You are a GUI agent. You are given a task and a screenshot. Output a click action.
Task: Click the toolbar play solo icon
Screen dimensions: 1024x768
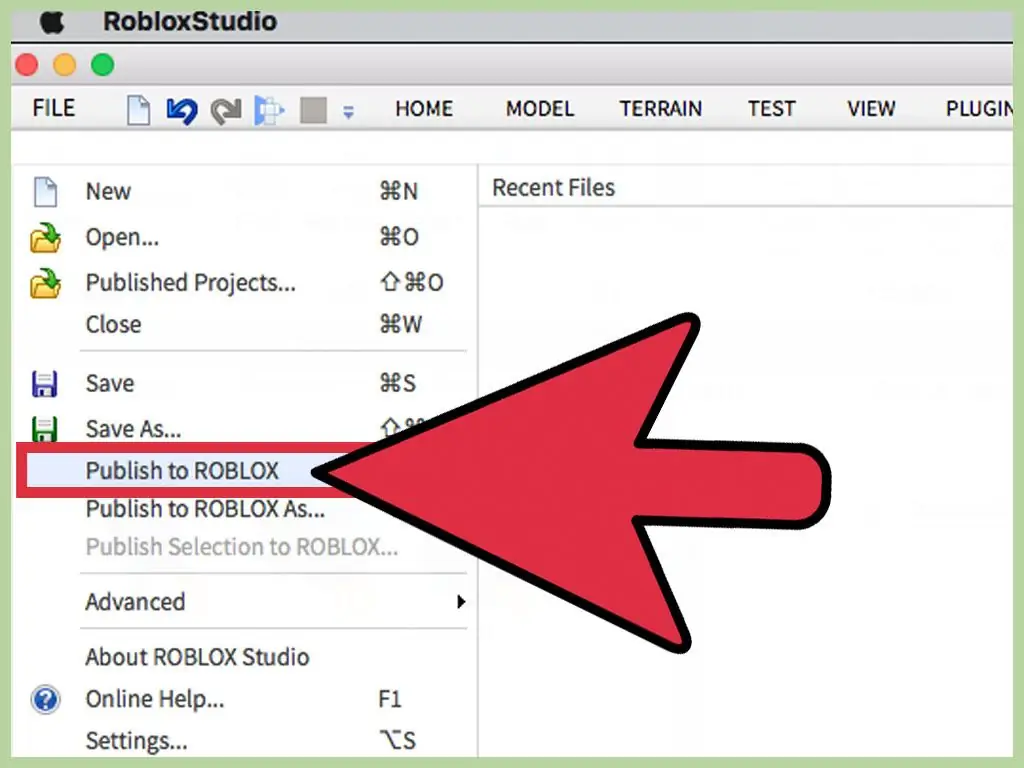[269, 110]
